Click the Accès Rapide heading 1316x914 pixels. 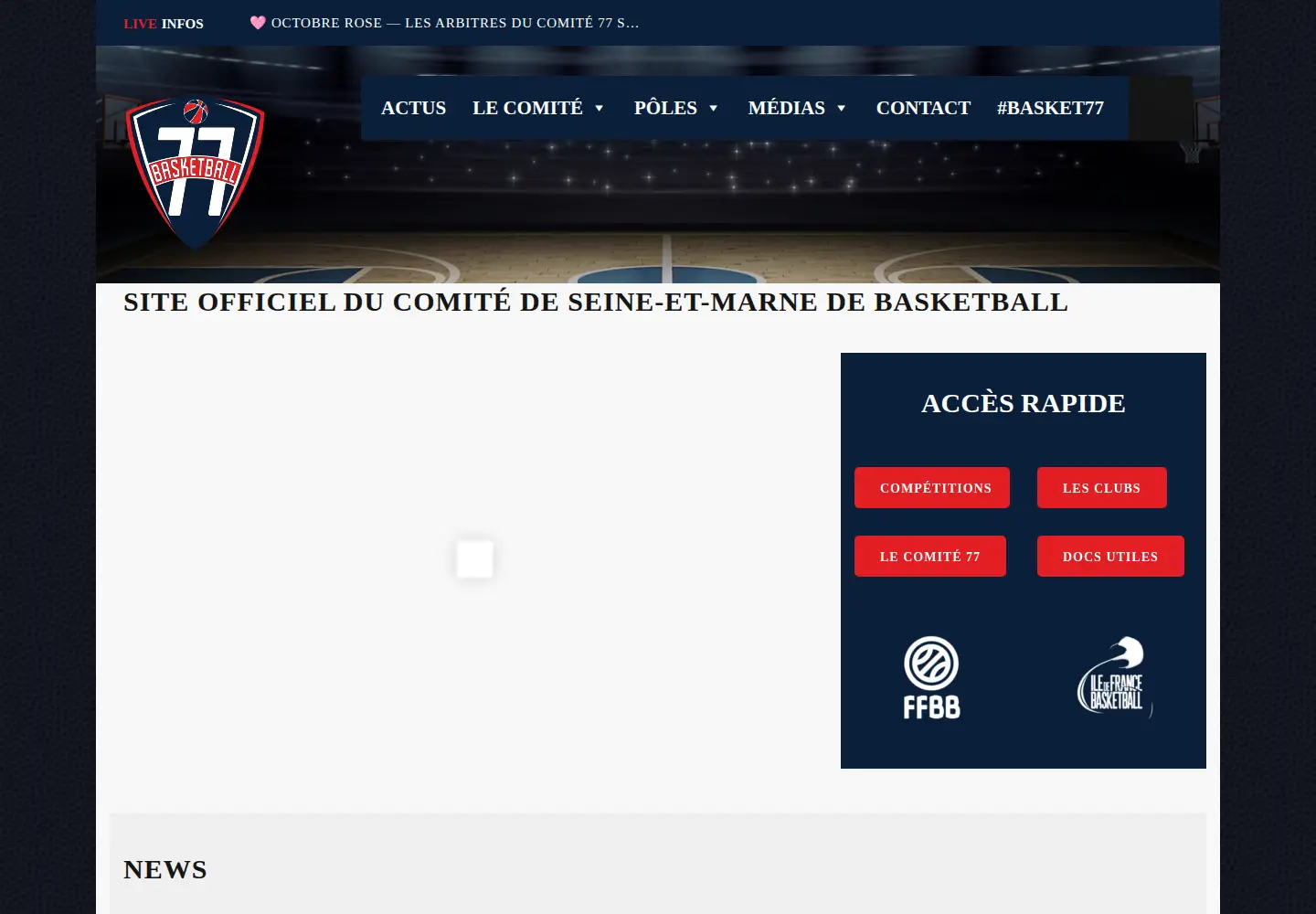(x=1024, y=403)
